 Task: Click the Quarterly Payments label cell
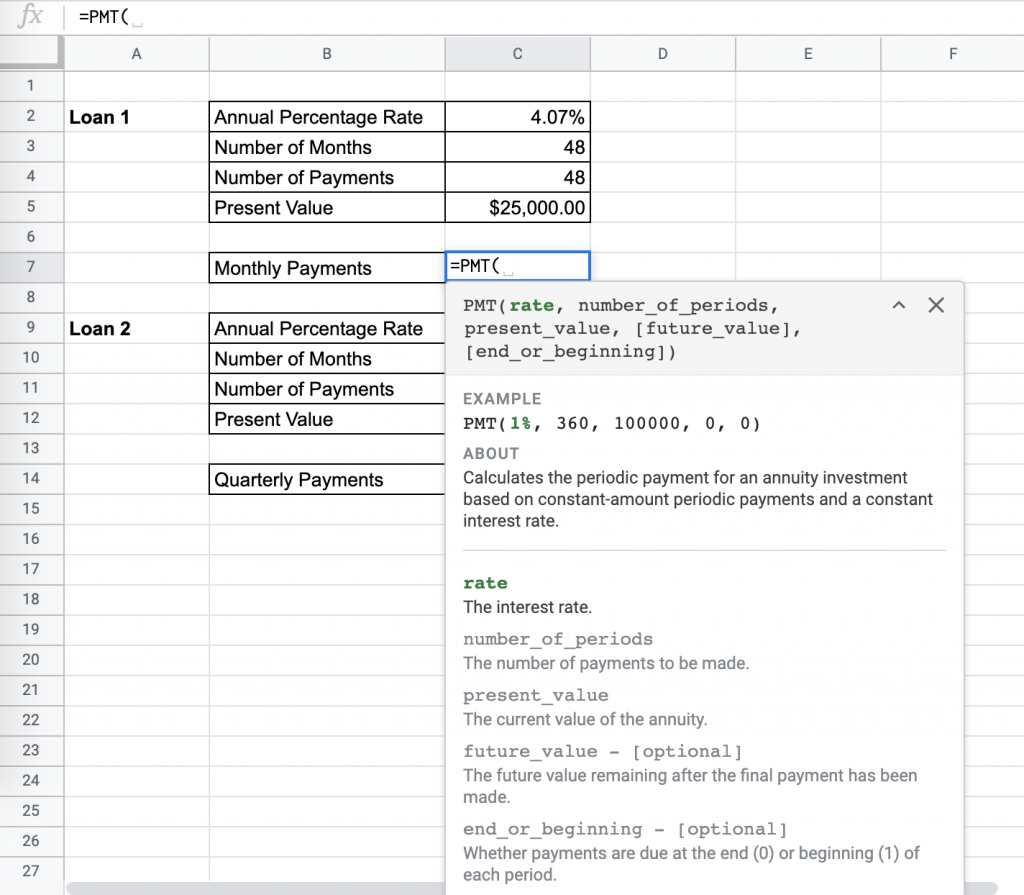[x=326, y=480]
